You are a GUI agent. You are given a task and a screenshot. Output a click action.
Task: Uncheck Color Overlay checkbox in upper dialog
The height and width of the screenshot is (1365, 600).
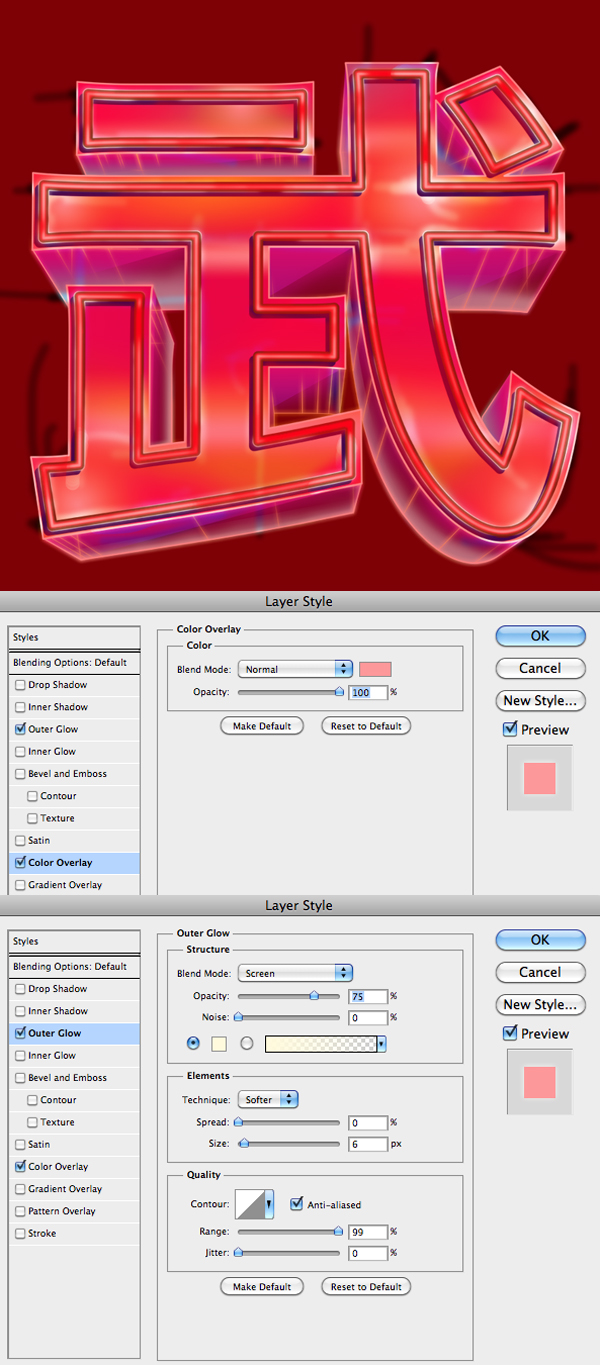pyautogui.click(x=20, y=862)
